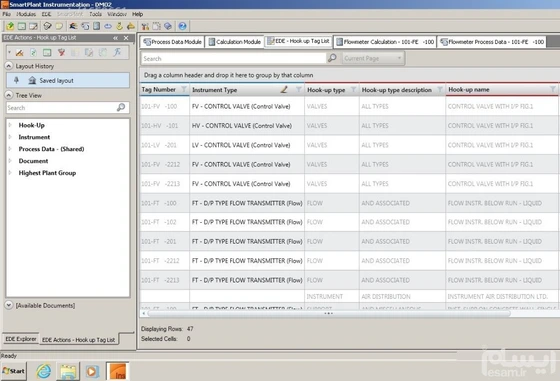Click the magnifier icon in Tree View search
Viewport: 560px width, 381px height.
(x=121, y=107)
